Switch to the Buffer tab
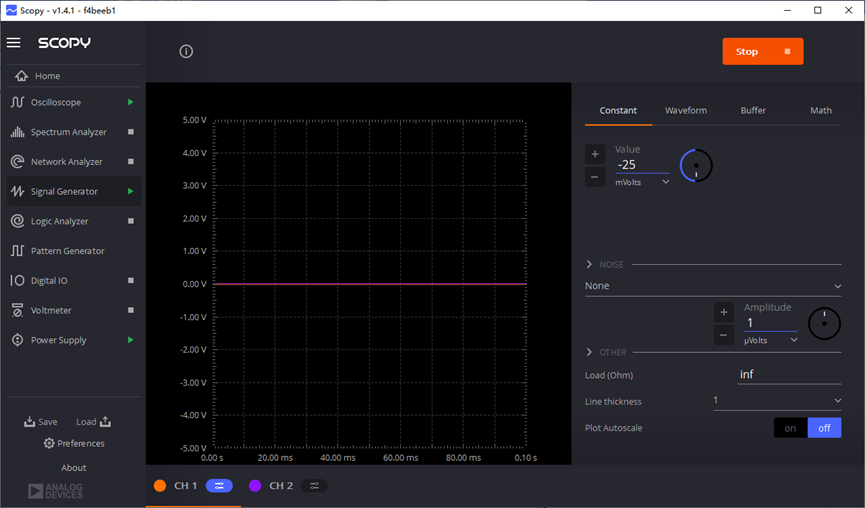Image resolution: width=865 pixels, height=508 pixels. click(753, 111)
